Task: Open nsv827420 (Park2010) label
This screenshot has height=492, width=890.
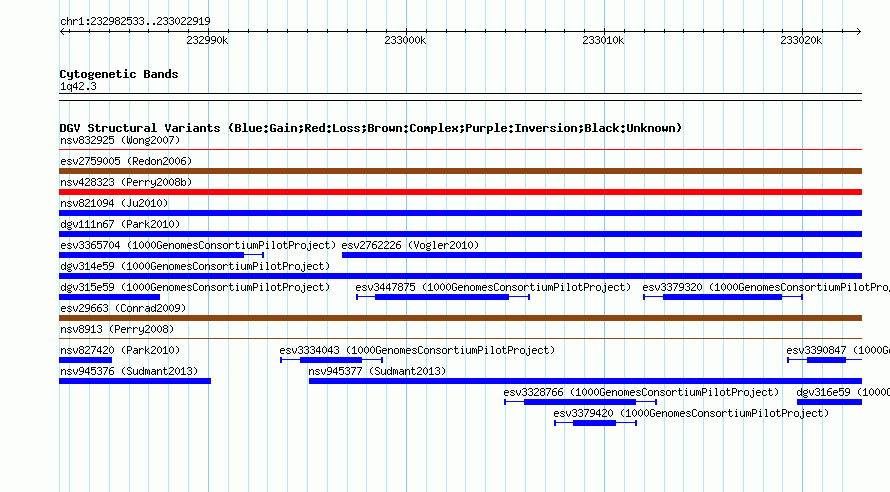Action: click(120, 350)
